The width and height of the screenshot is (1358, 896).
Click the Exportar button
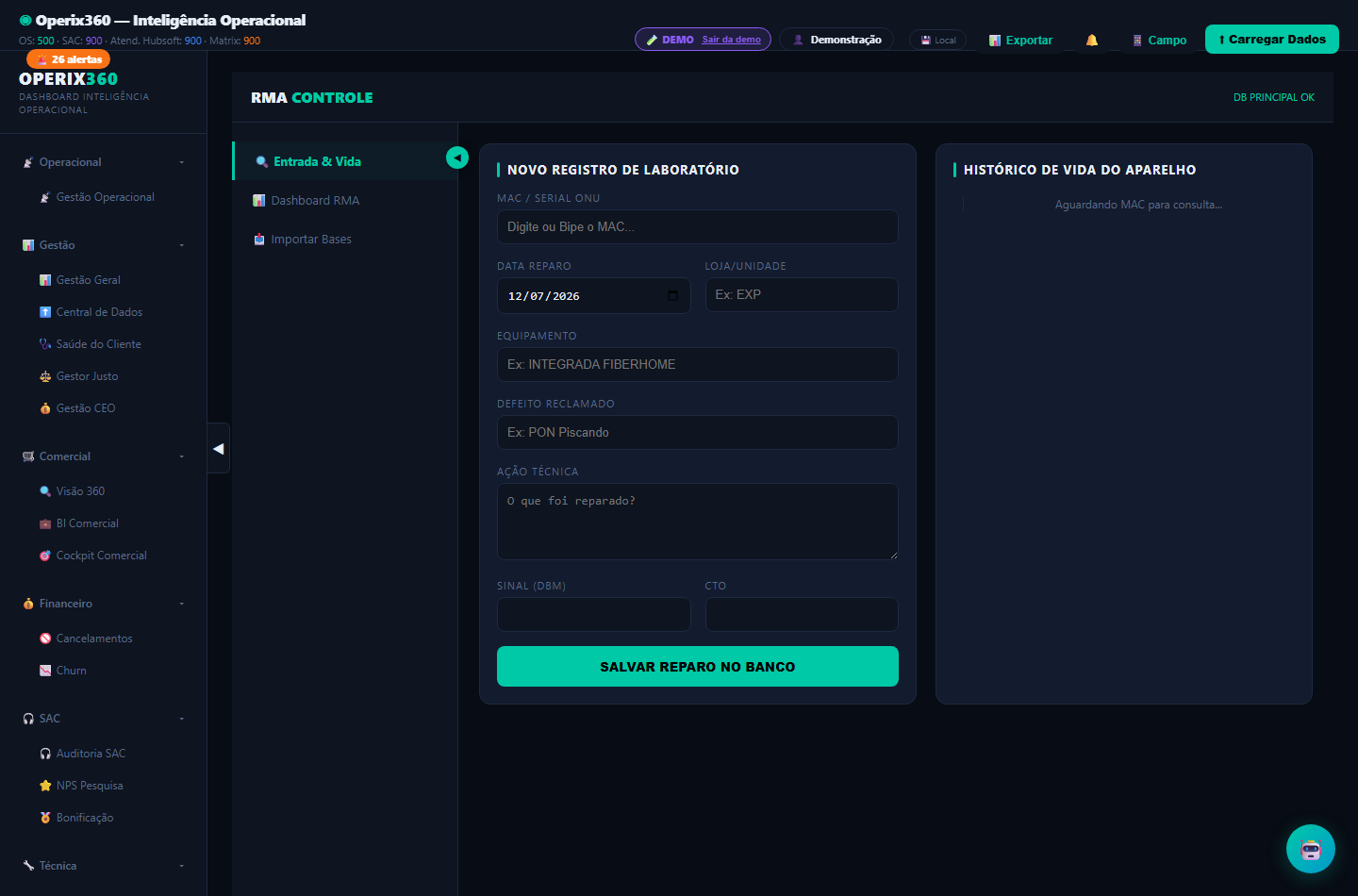tap(1020, 41)
